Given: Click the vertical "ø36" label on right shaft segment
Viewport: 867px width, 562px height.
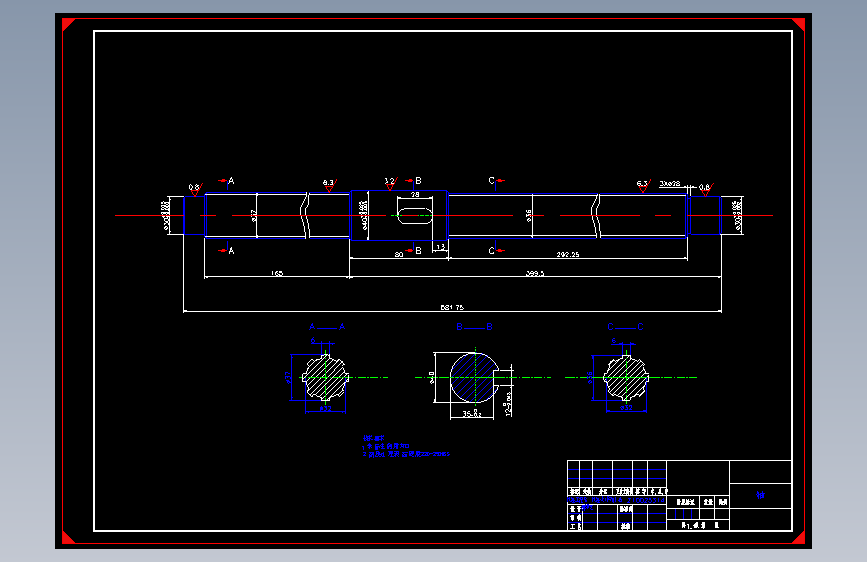Looking at the screenshot, I should tap(529, 216).
